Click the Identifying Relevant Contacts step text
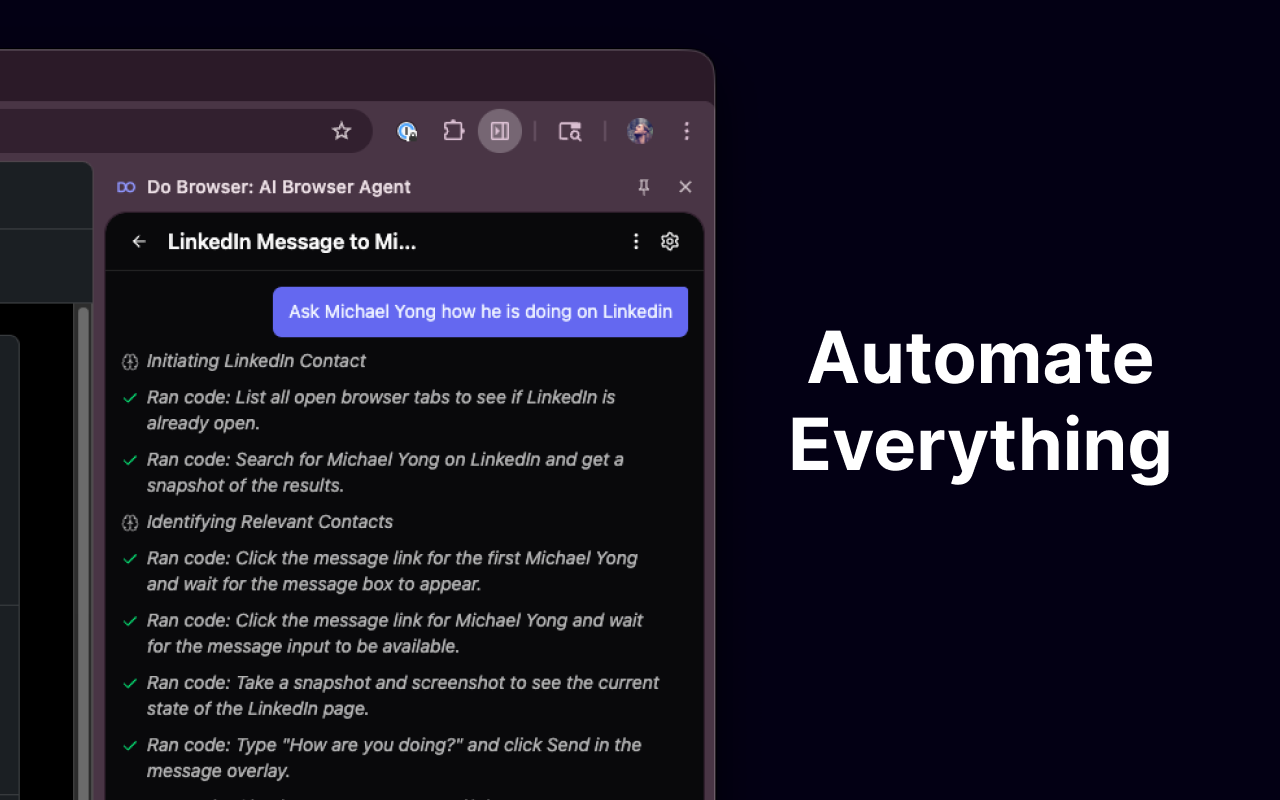The width and height of the screenshot is (1280, 800). [x=270, y=522]
